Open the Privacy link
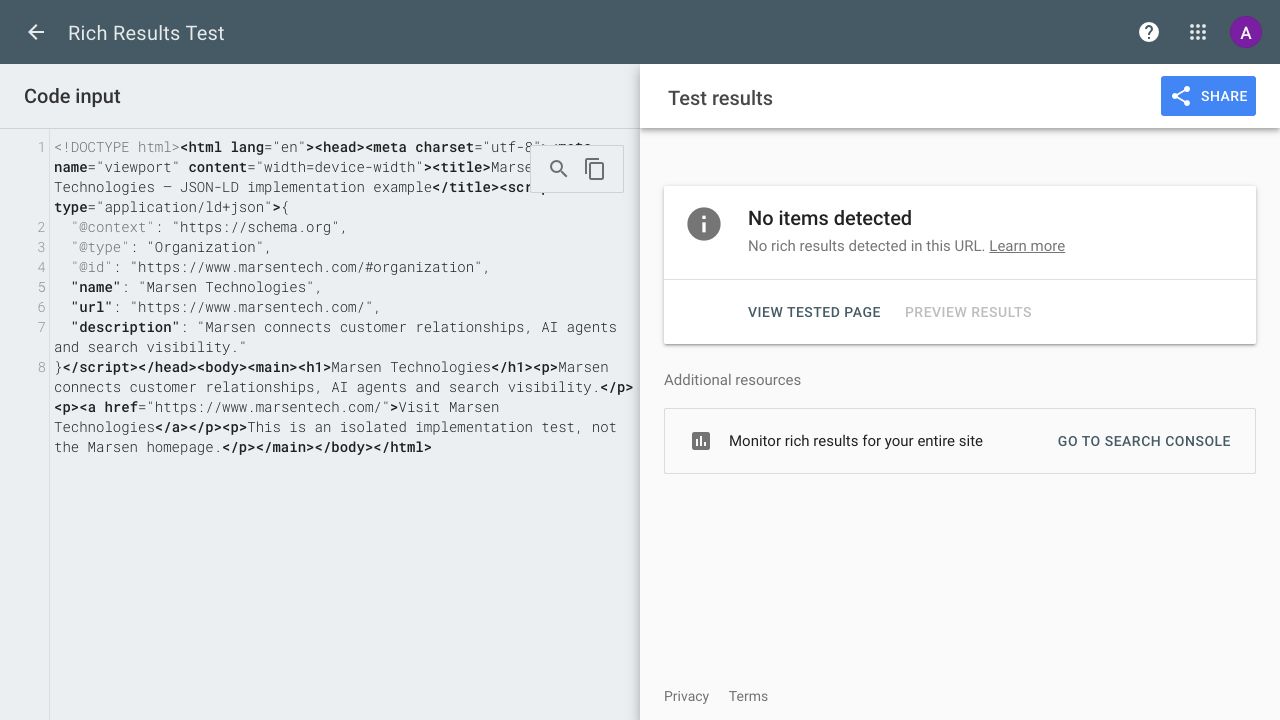 coord(686,696)
